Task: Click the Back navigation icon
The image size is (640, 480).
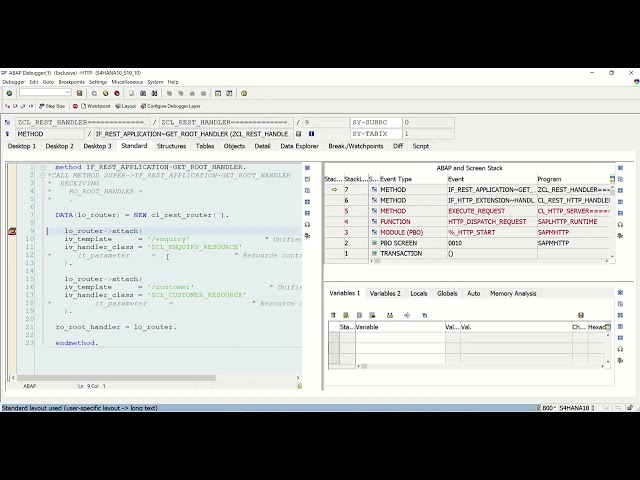Action: click(94, 93)
